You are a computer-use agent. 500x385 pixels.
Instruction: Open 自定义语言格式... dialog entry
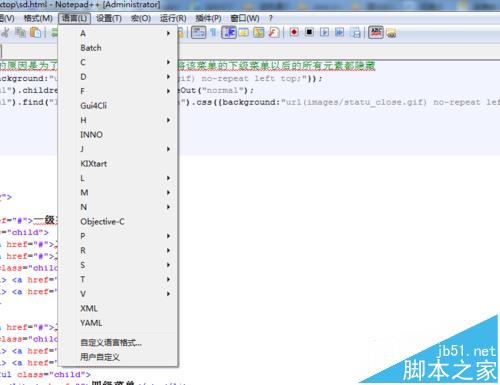[118, 343]
